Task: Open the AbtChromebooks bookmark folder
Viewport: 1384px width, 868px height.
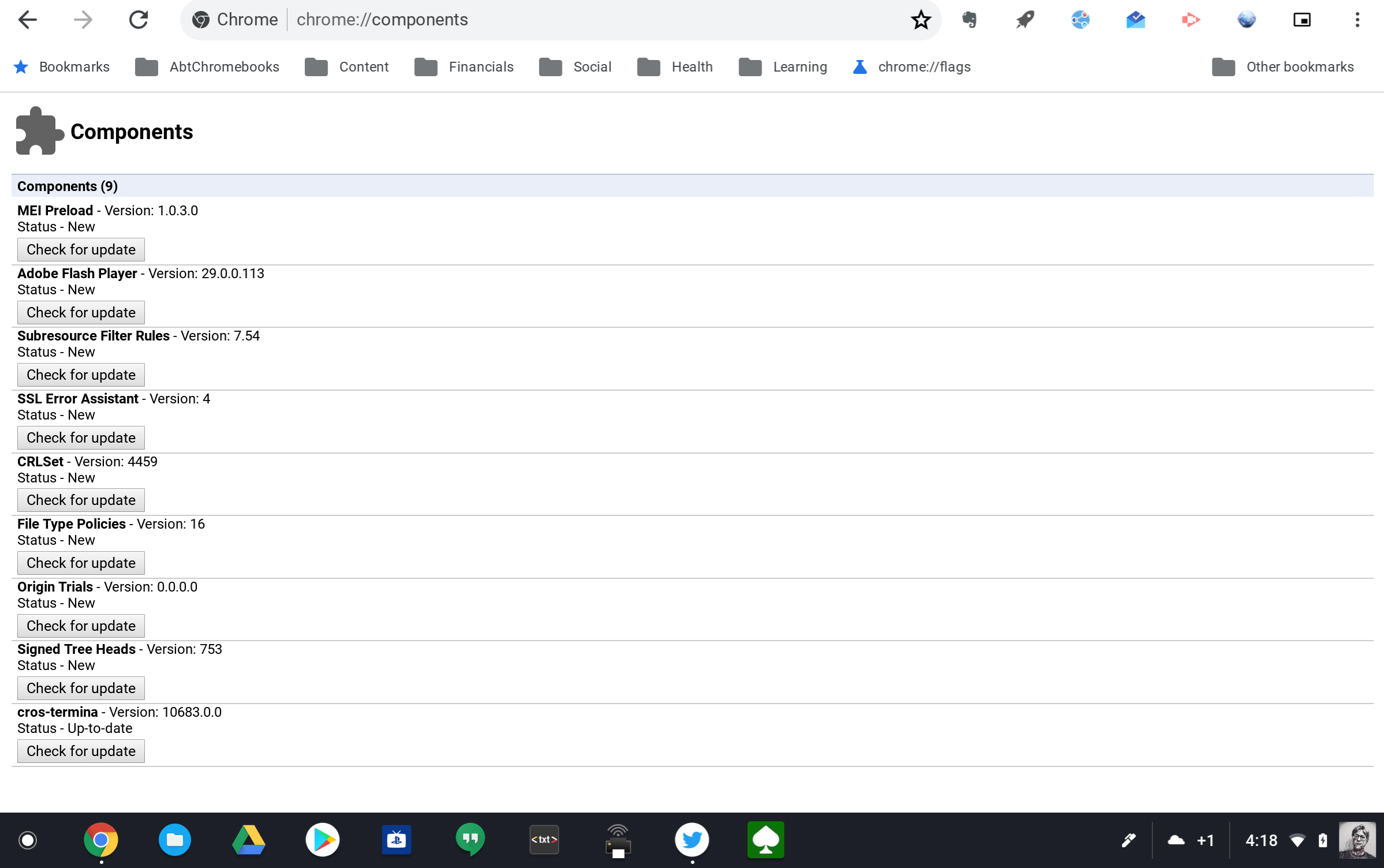Action: (x=207, y=67)
